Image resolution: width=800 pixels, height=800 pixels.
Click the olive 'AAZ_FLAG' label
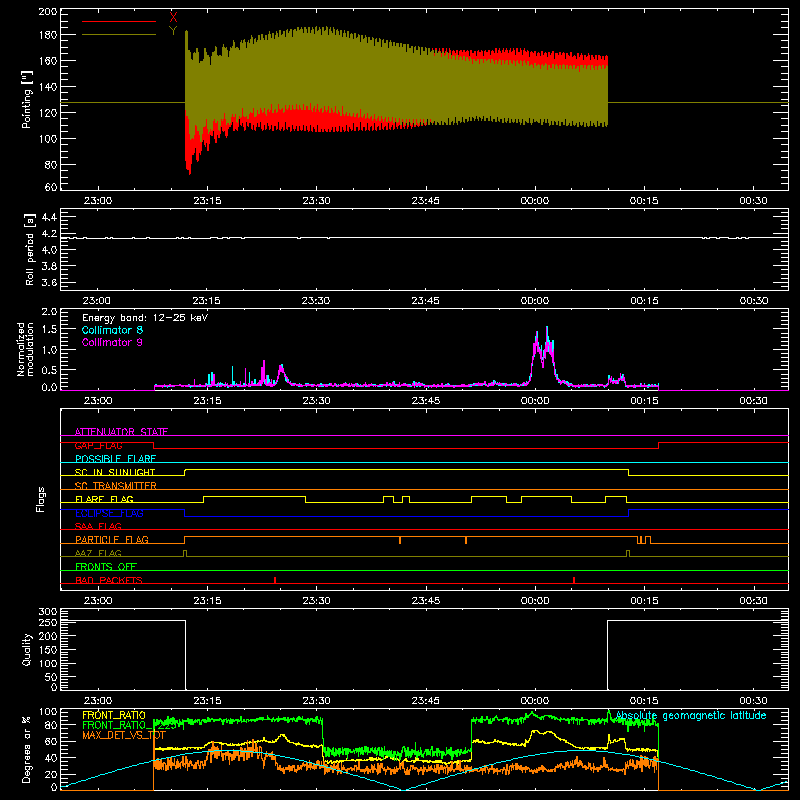tap(98, 553)
